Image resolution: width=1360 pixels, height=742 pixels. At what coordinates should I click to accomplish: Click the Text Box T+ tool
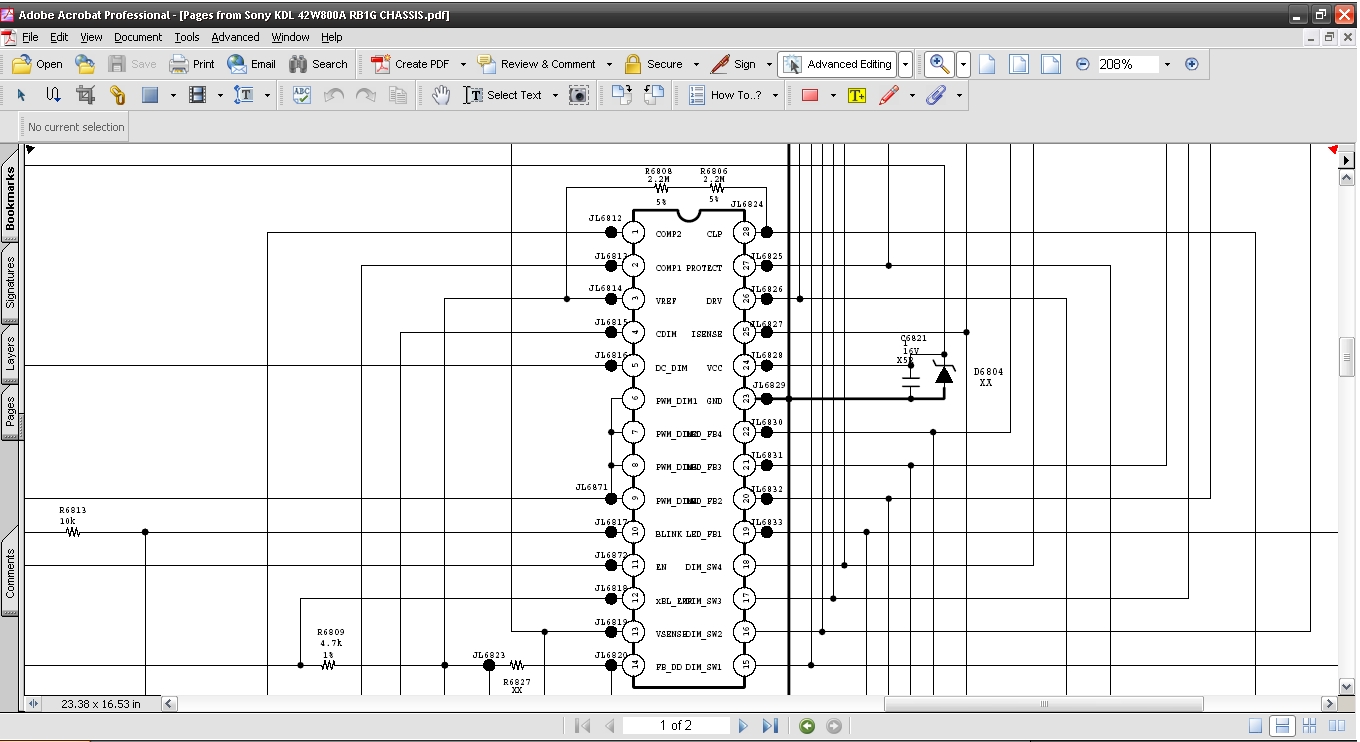(856, 95)
